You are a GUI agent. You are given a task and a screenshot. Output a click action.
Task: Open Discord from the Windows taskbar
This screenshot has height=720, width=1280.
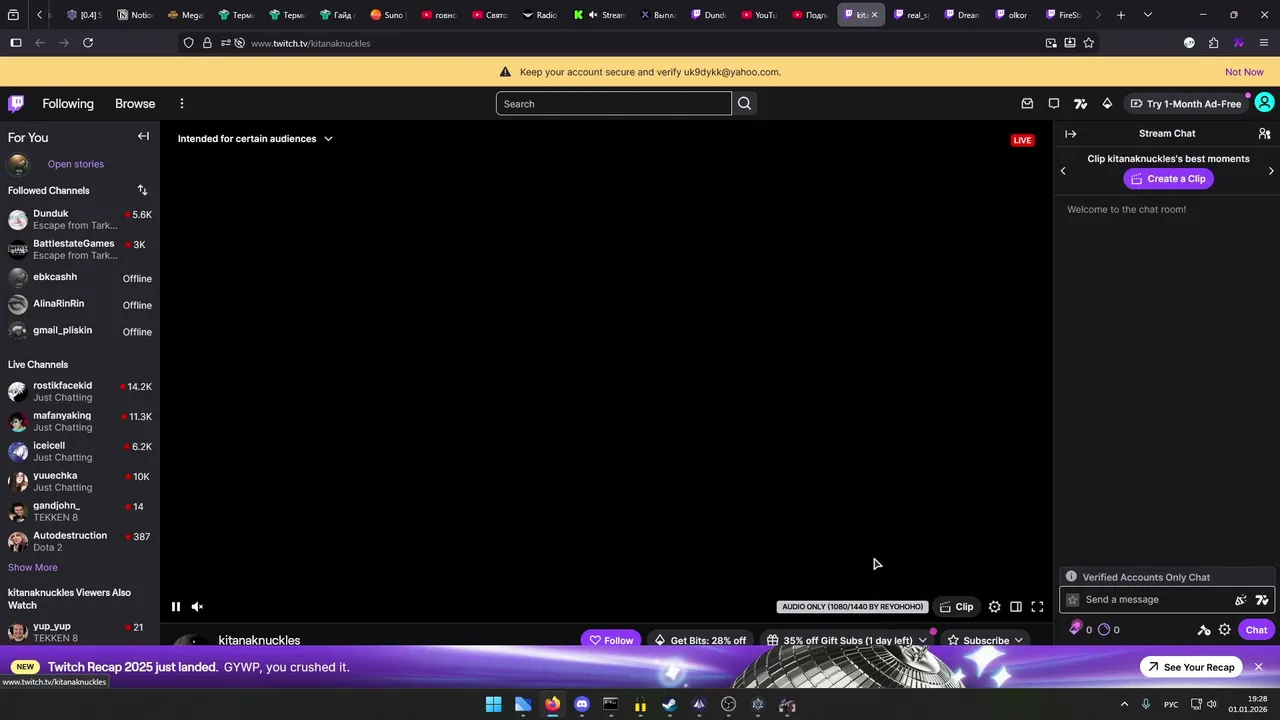(x=582, y=705)
